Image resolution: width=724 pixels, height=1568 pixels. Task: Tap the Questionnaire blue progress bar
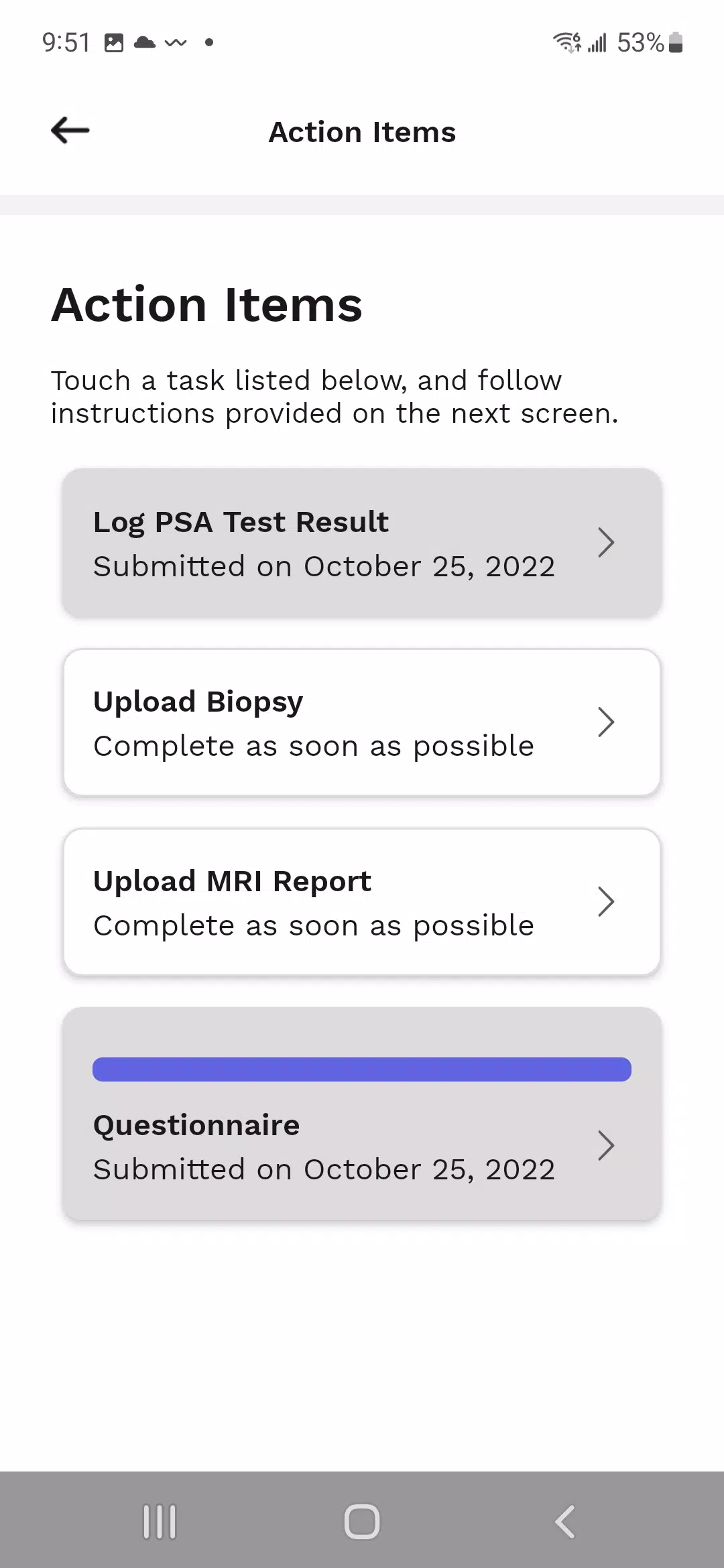362,1069
